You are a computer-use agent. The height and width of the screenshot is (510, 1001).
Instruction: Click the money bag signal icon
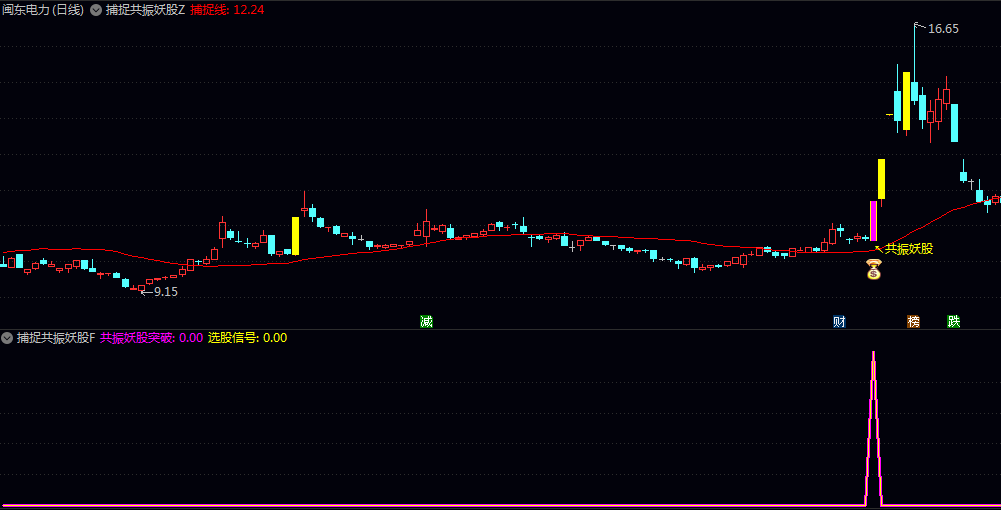(873, 269)
